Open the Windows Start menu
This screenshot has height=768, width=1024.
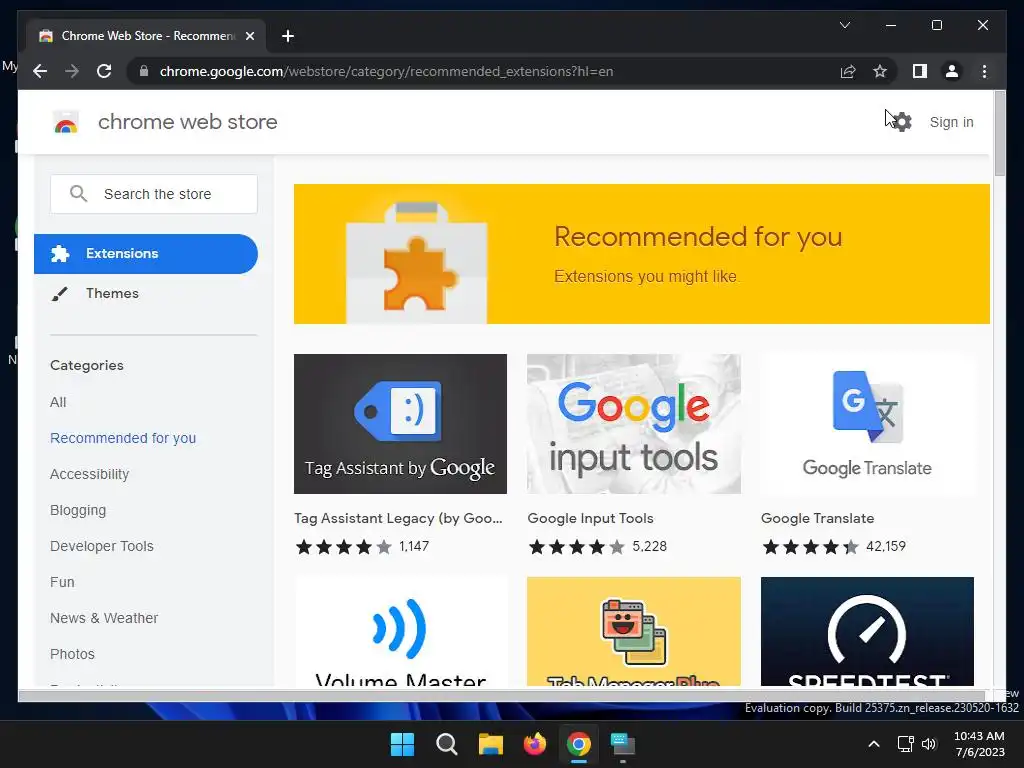402,744
